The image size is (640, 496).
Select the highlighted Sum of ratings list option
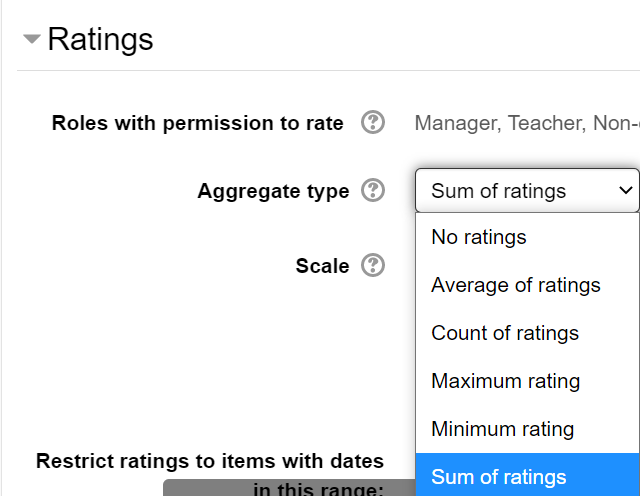498,477
